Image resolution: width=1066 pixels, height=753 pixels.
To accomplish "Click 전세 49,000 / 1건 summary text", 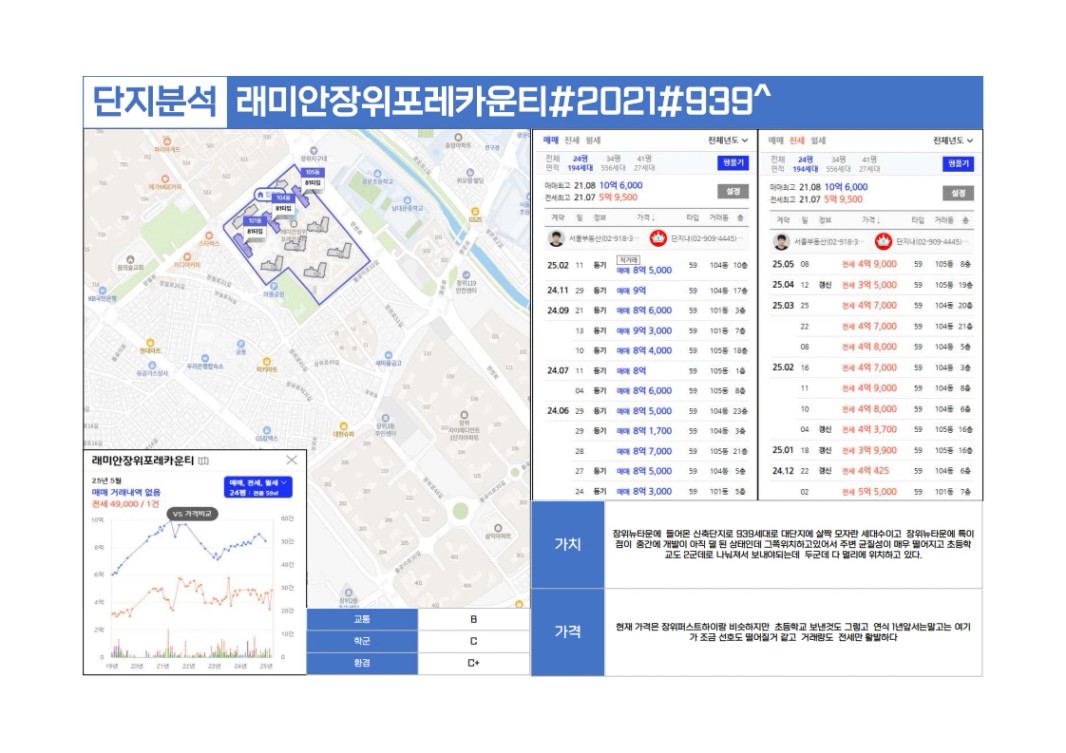I will click(x=126, y=504).
